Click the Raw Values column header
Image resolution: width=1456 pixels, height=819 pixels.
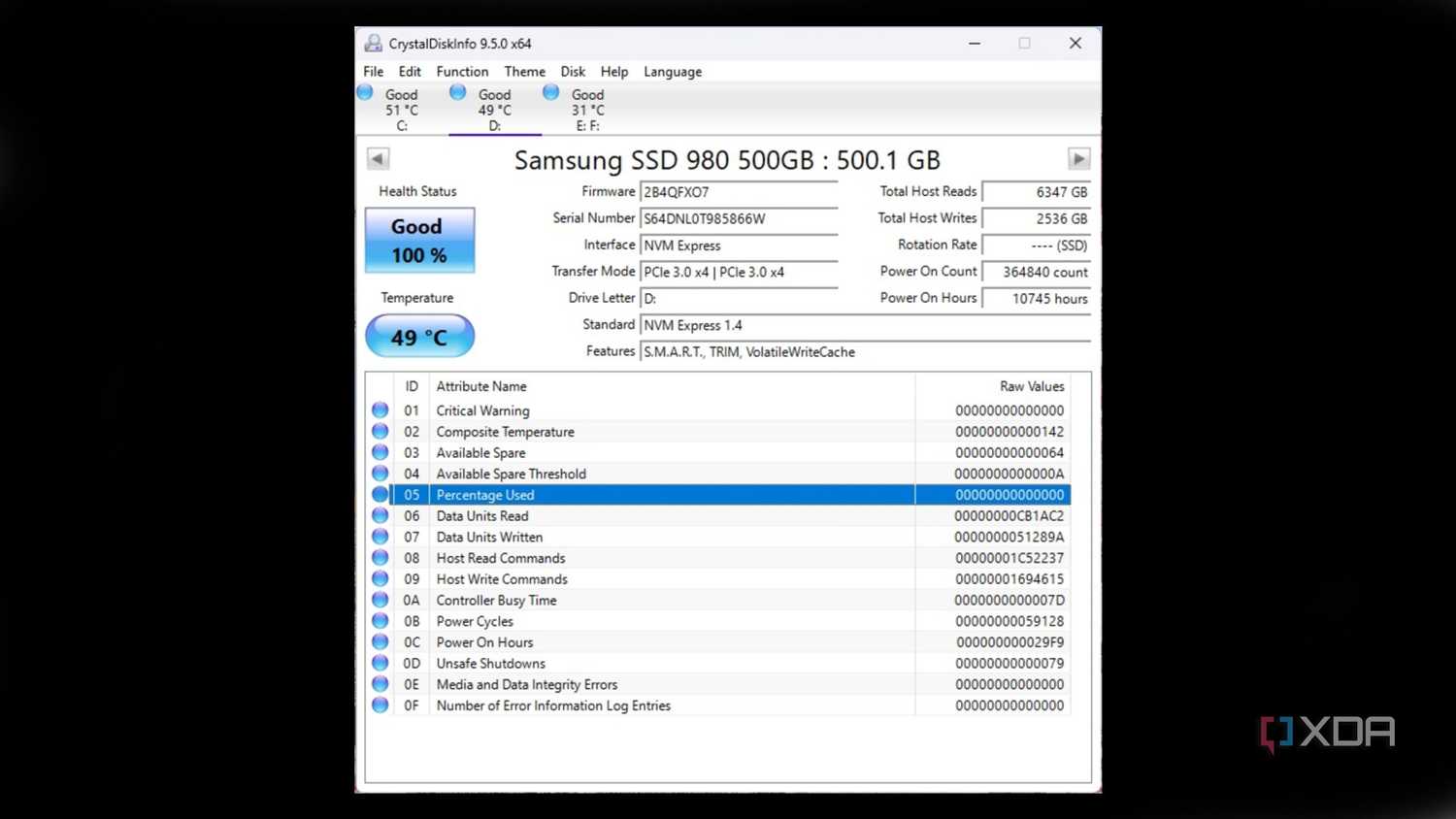coord(992,386)
